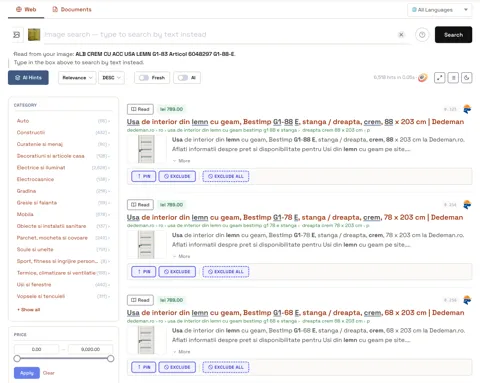The image size is (480, 383).
Task: Select Termice, climatizare si ventilatie category
Action: point(56,273)
